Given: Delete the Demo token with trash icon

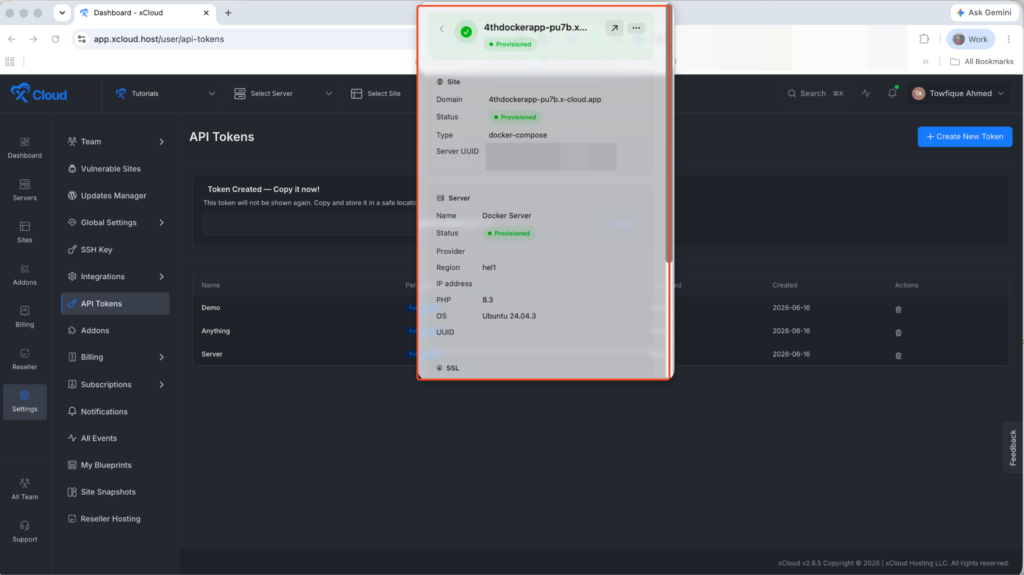Looking at the screenshot, I should click(898, 310).
